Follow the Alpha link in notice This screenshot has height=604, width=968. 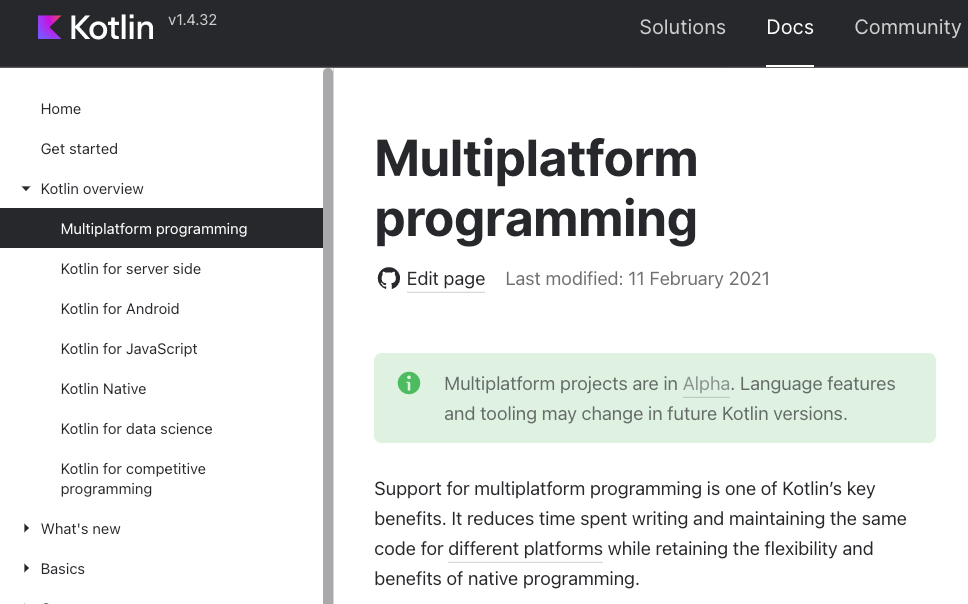(706, 384)
